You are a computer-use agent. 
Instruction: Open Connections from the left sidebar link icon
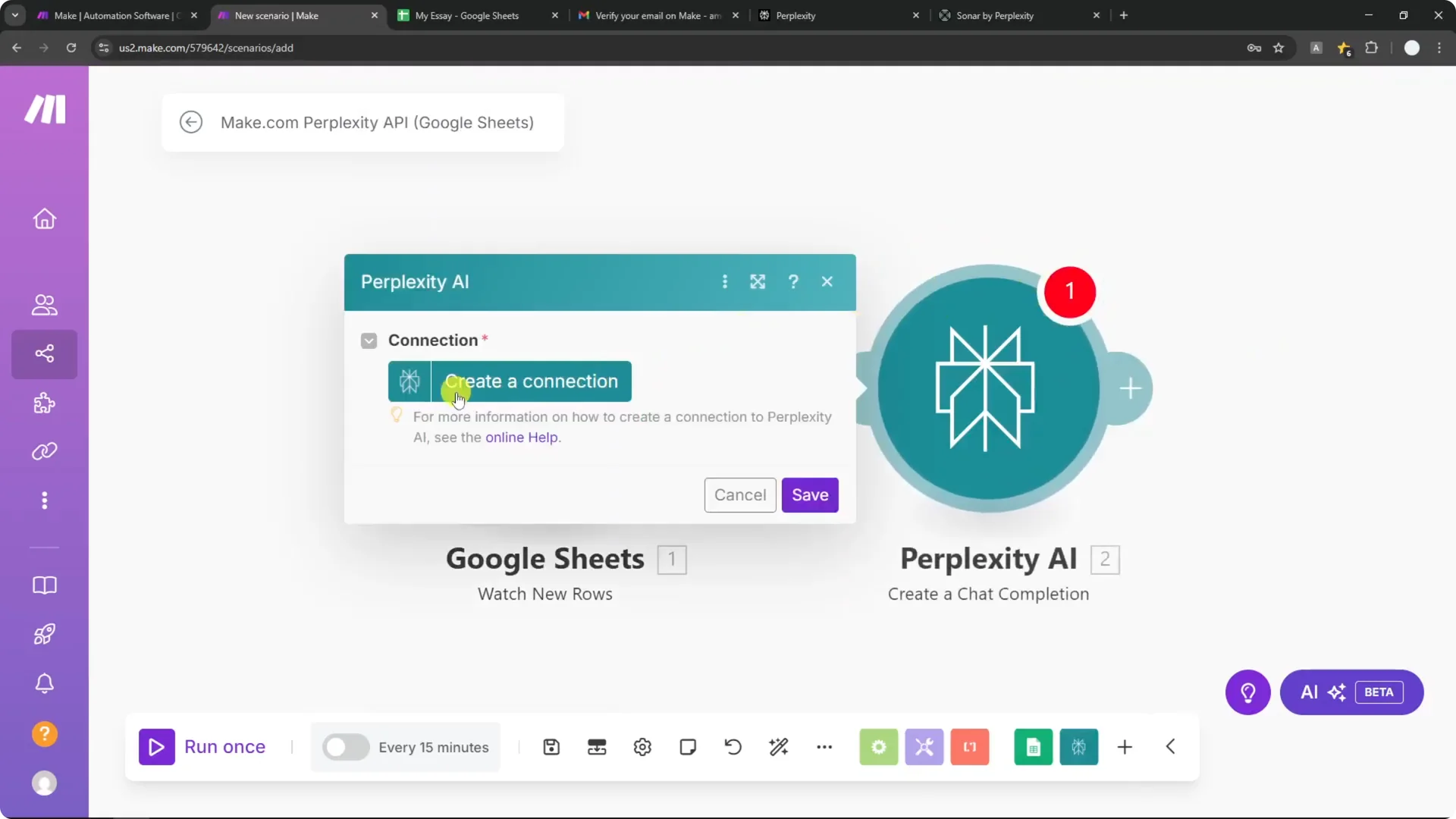44,451
